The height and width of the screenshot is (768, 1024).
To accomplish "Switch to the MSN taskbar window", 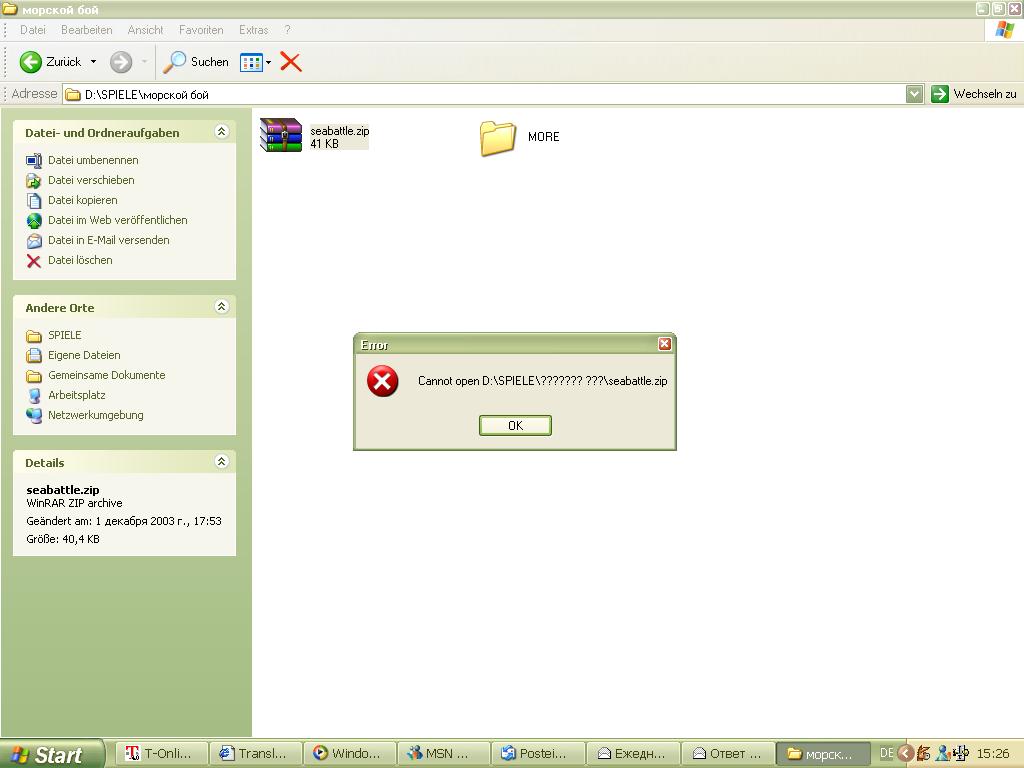I will point(445,754).
